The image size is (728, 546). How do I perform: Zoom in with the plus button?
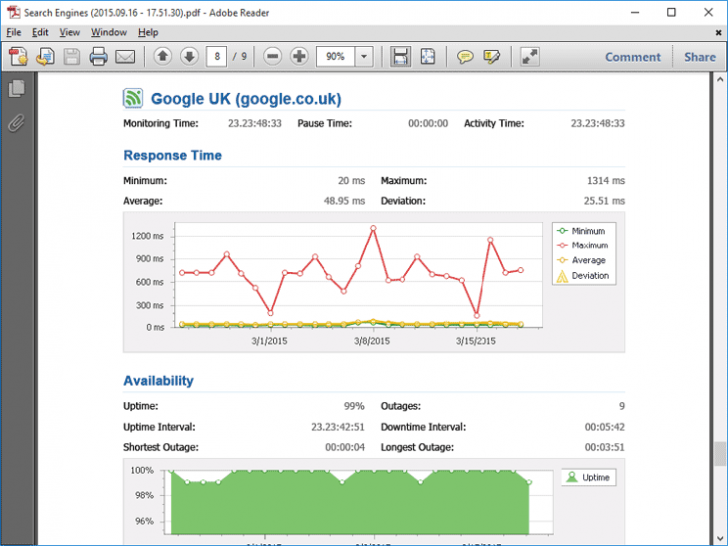[x=299, y=57]
